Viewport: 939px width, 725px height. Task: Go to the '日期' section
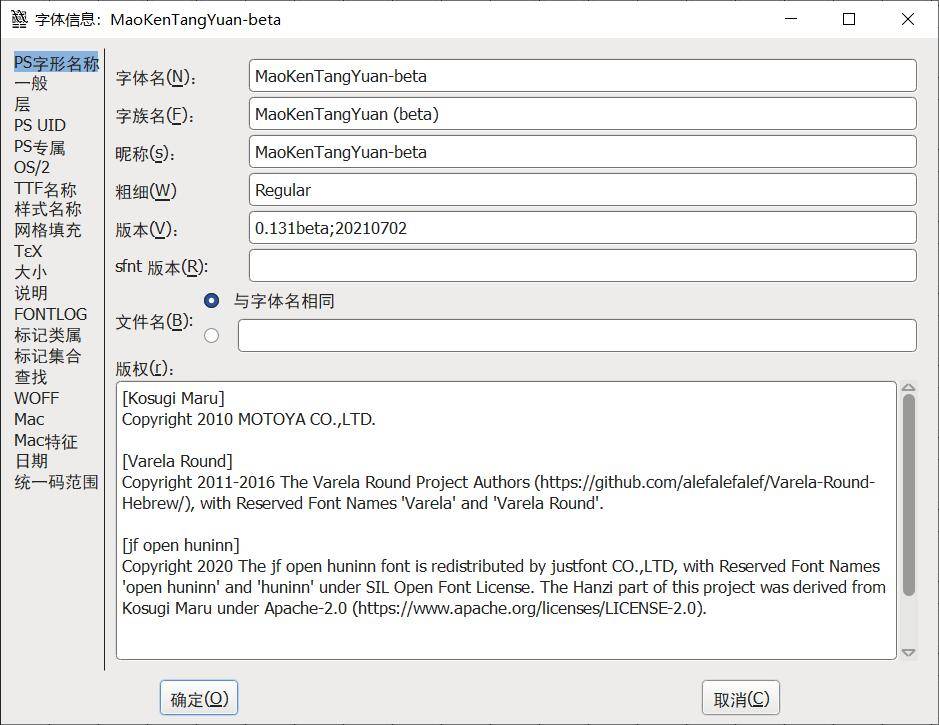click(31, 461)
